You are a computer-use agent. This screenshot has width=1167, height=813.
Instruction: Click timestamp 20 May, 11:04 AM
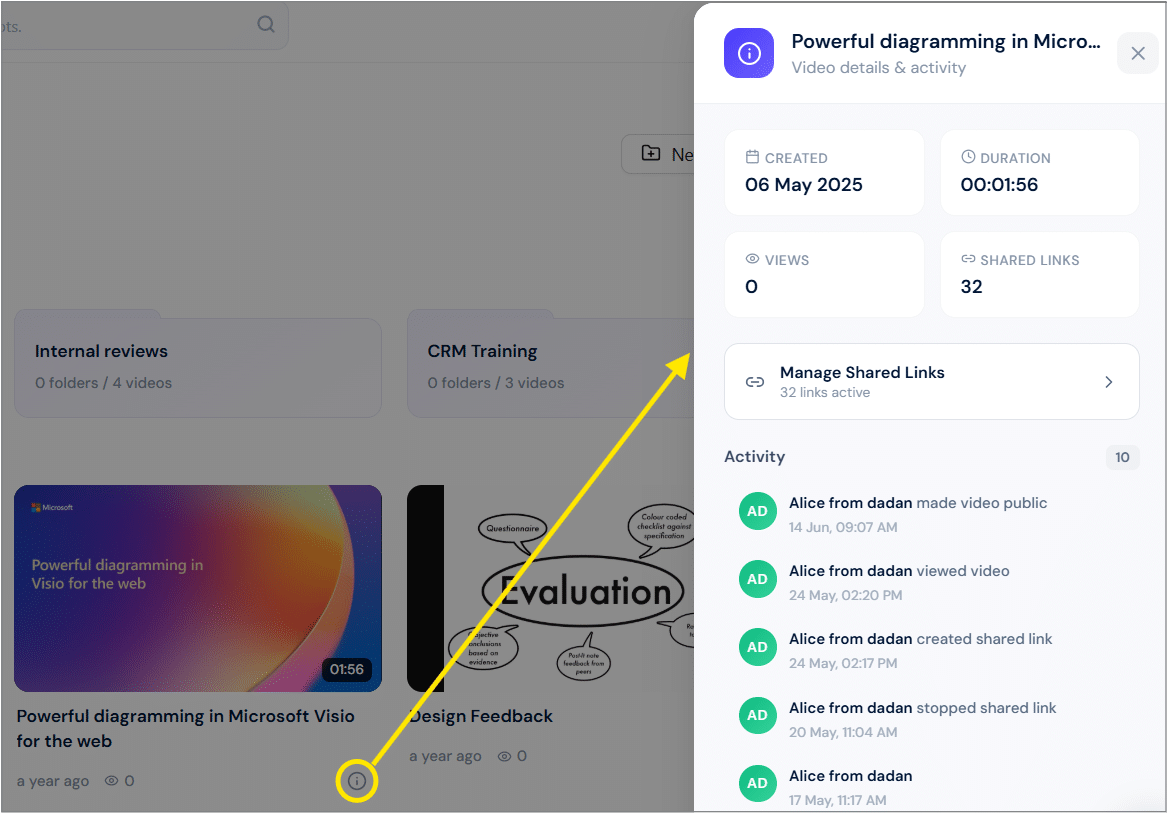843,732
